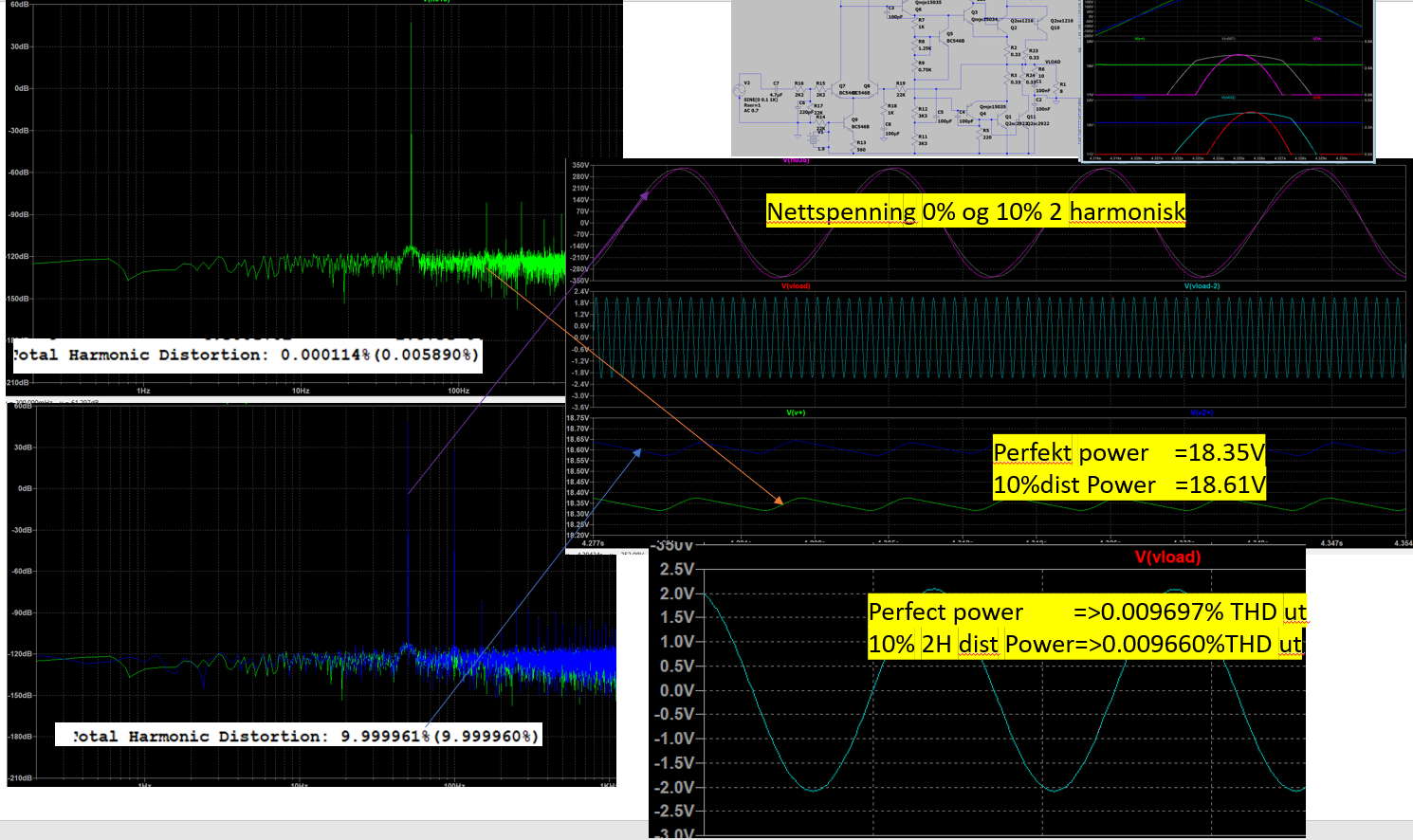Click the blue arrowhead near the V(v2+) trace
This screenshot has height=840, width=1413.
(x=637, y=453)
